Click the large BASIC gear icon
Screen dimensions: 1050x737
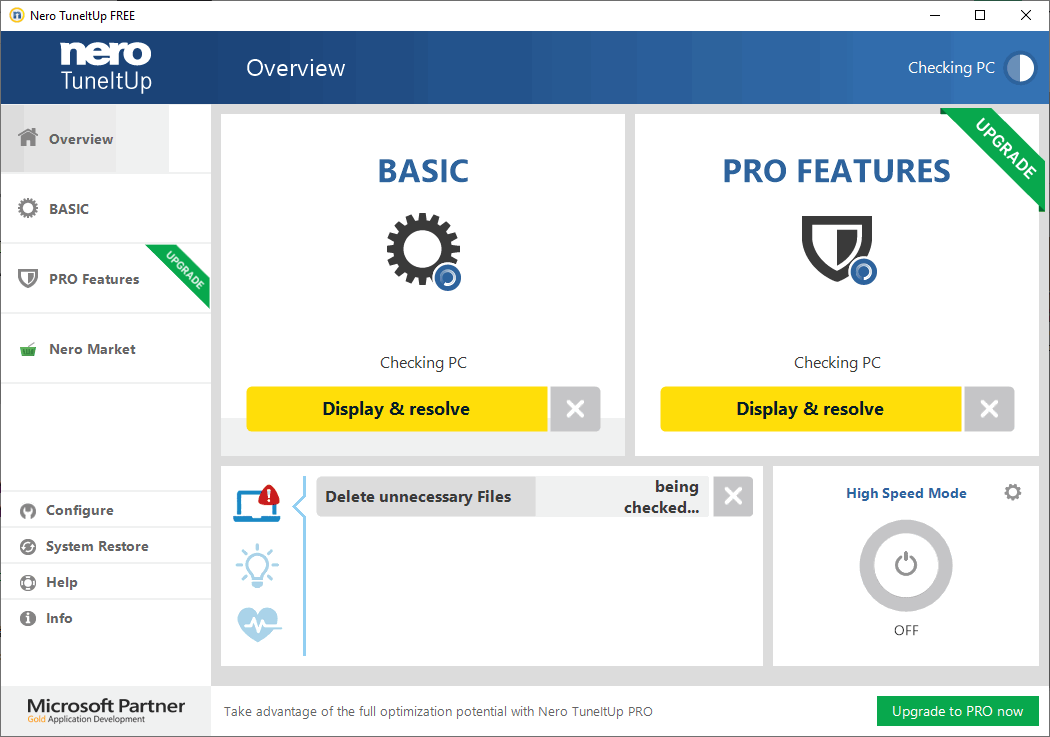tap(423, 250)
